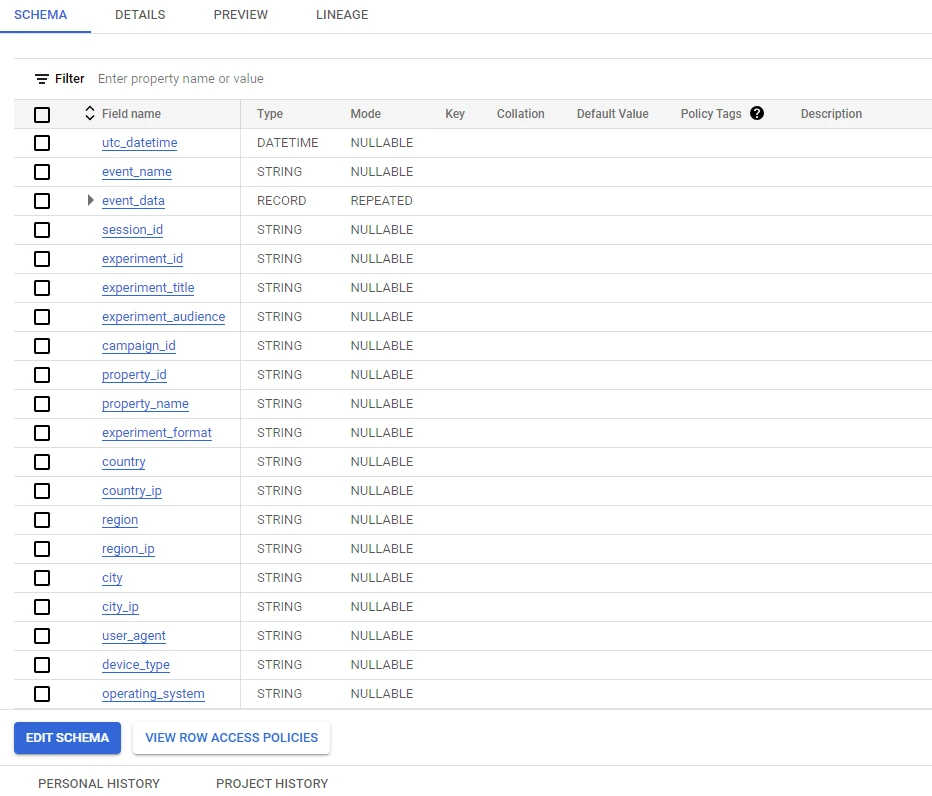Click the REPEATED mode cell
This screenshot has height=796, width=932.
381,201
